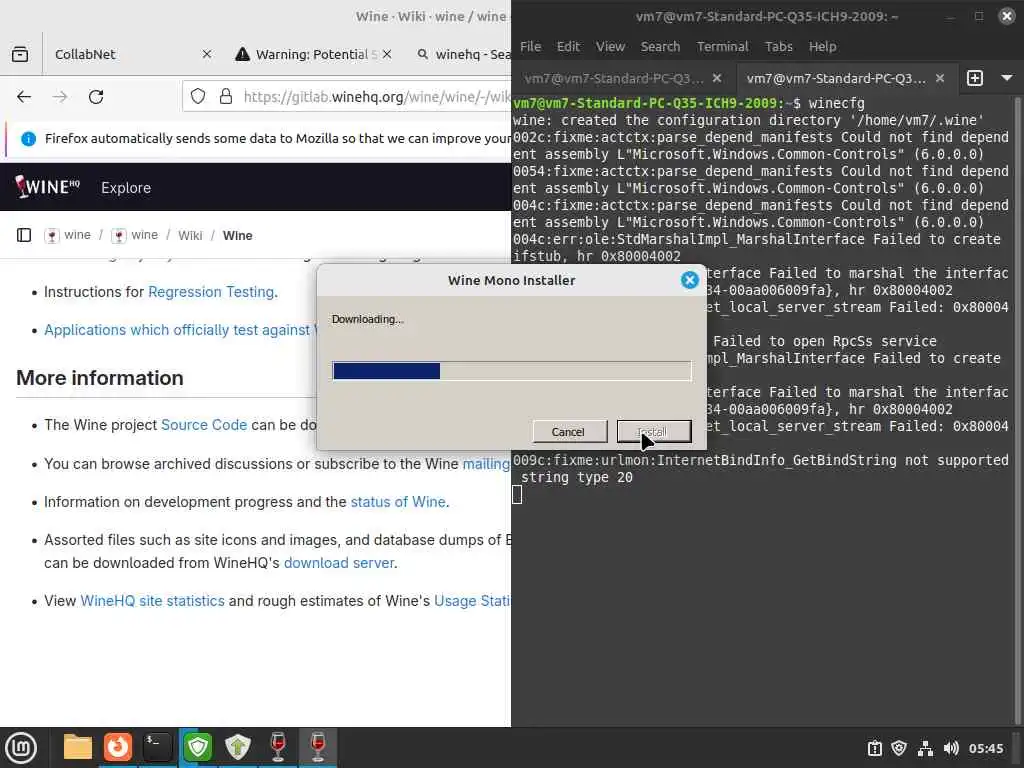
Task: Close the second terminal tab
Action: coord(940,78)
